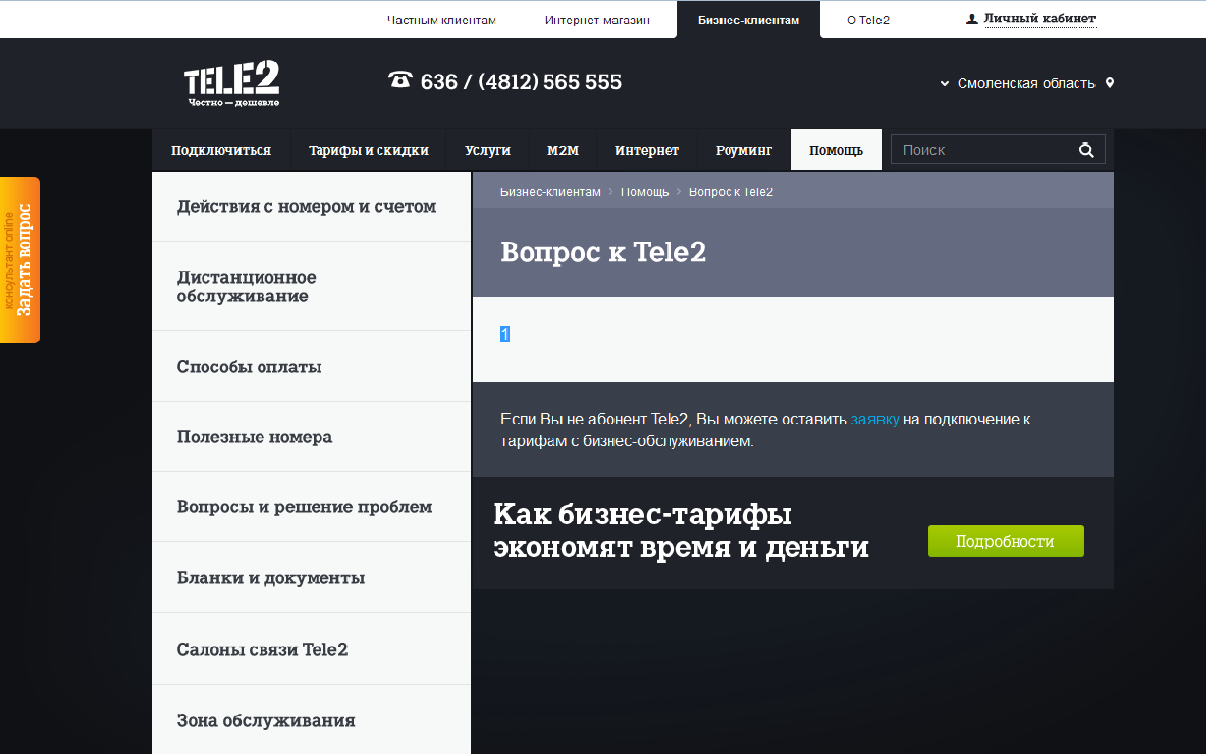Open Зона обслуживания section
This screenshot has height=754, width=1206.
(x=311, y=720)
